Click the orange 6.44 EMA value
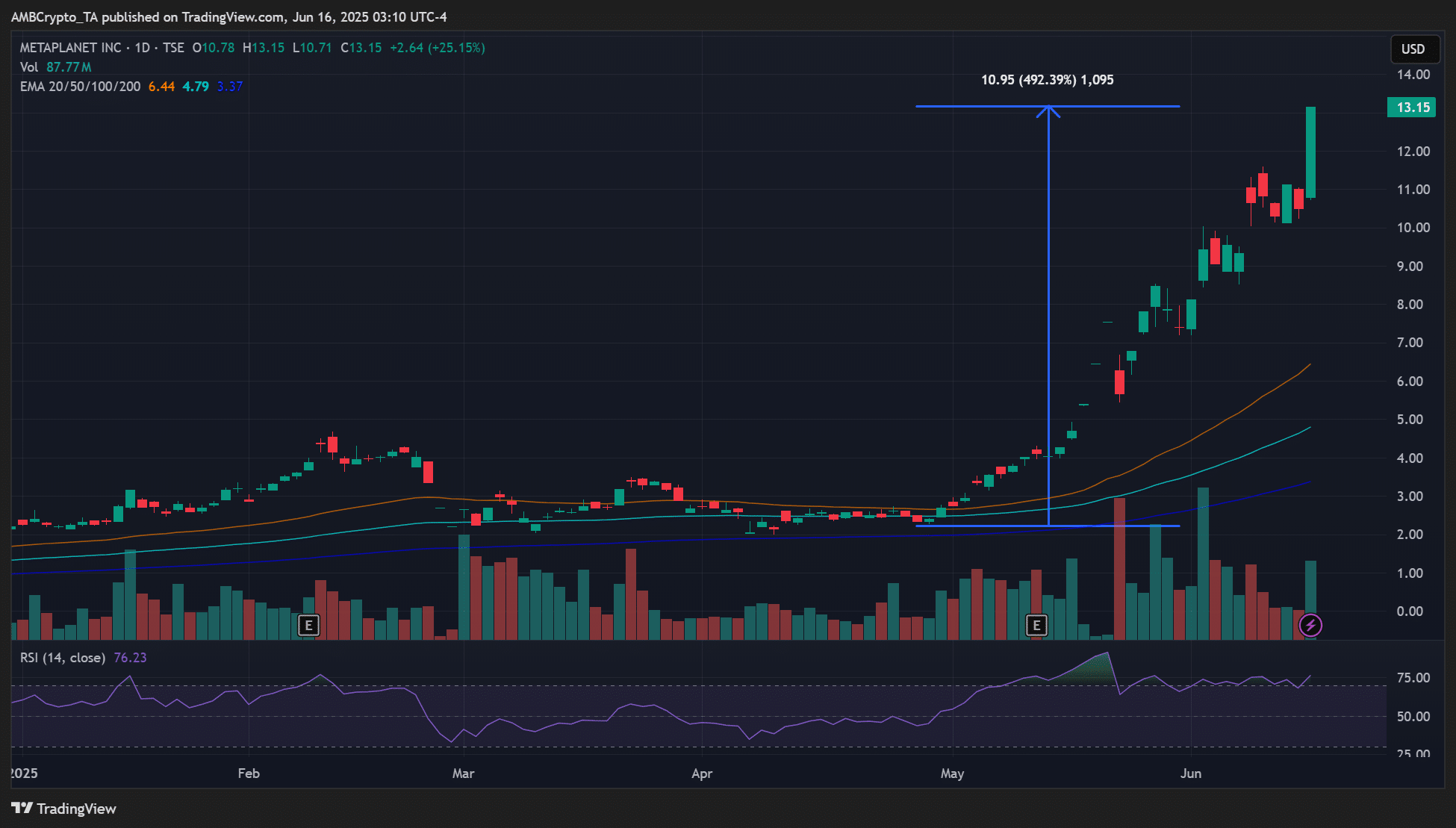This screenshot has height=828, width=1456. tap(161, 87)
